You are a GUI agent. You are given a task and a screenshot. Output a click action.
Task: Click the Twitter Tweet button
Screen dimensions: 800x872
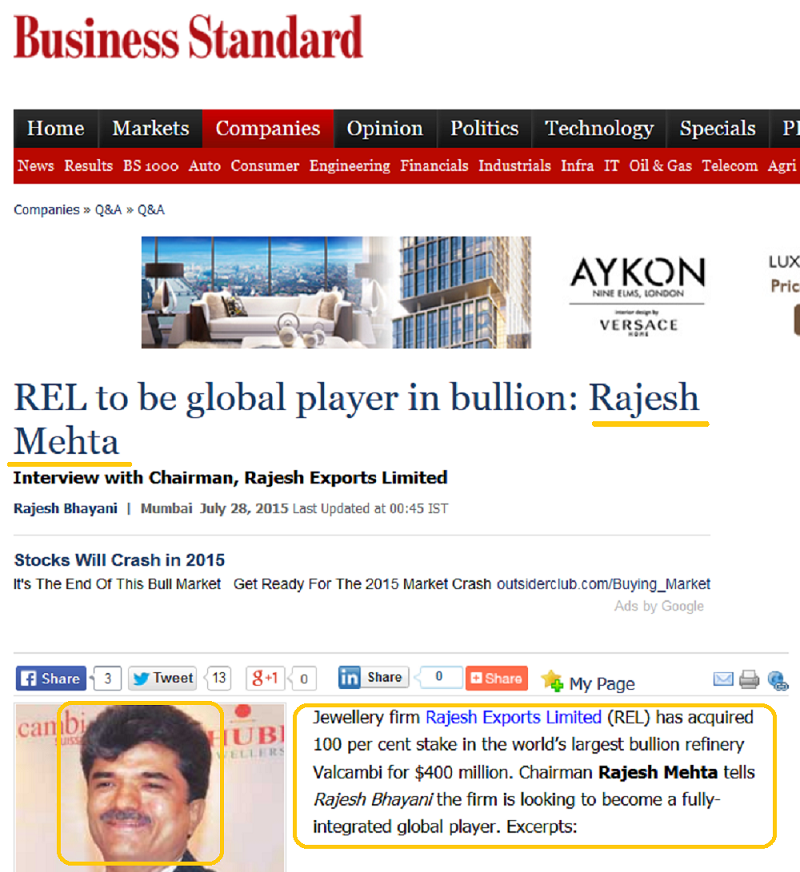(162, 679)
